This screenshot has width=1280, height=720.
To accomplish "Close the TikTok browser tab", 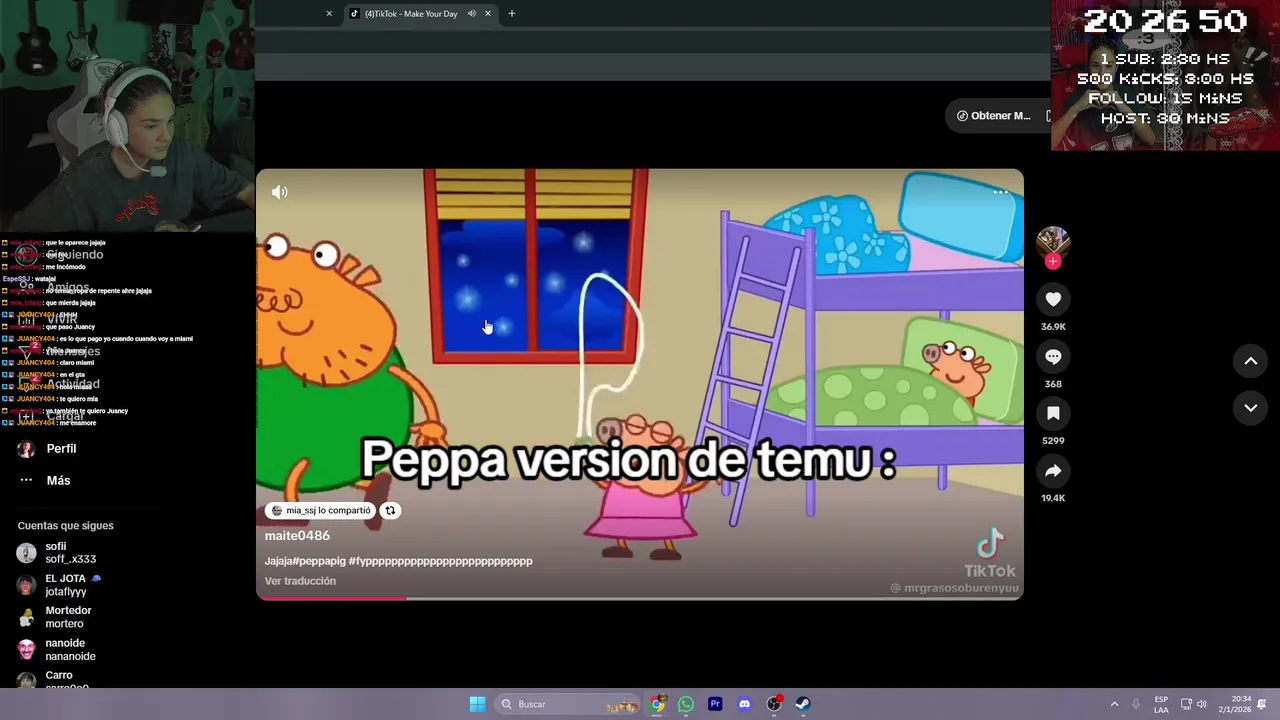I will [488, 14].
